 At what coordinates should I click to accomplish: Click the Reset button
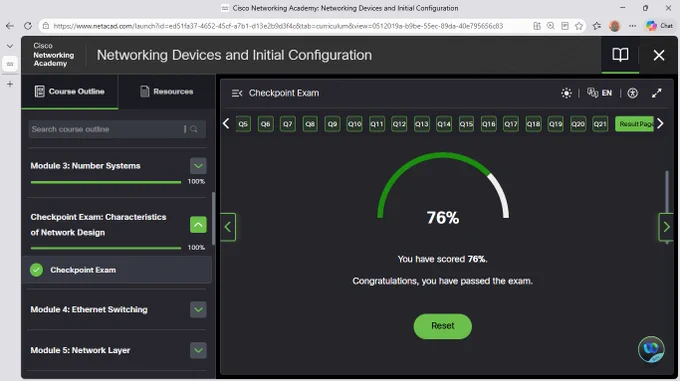(x=442, y=326)
